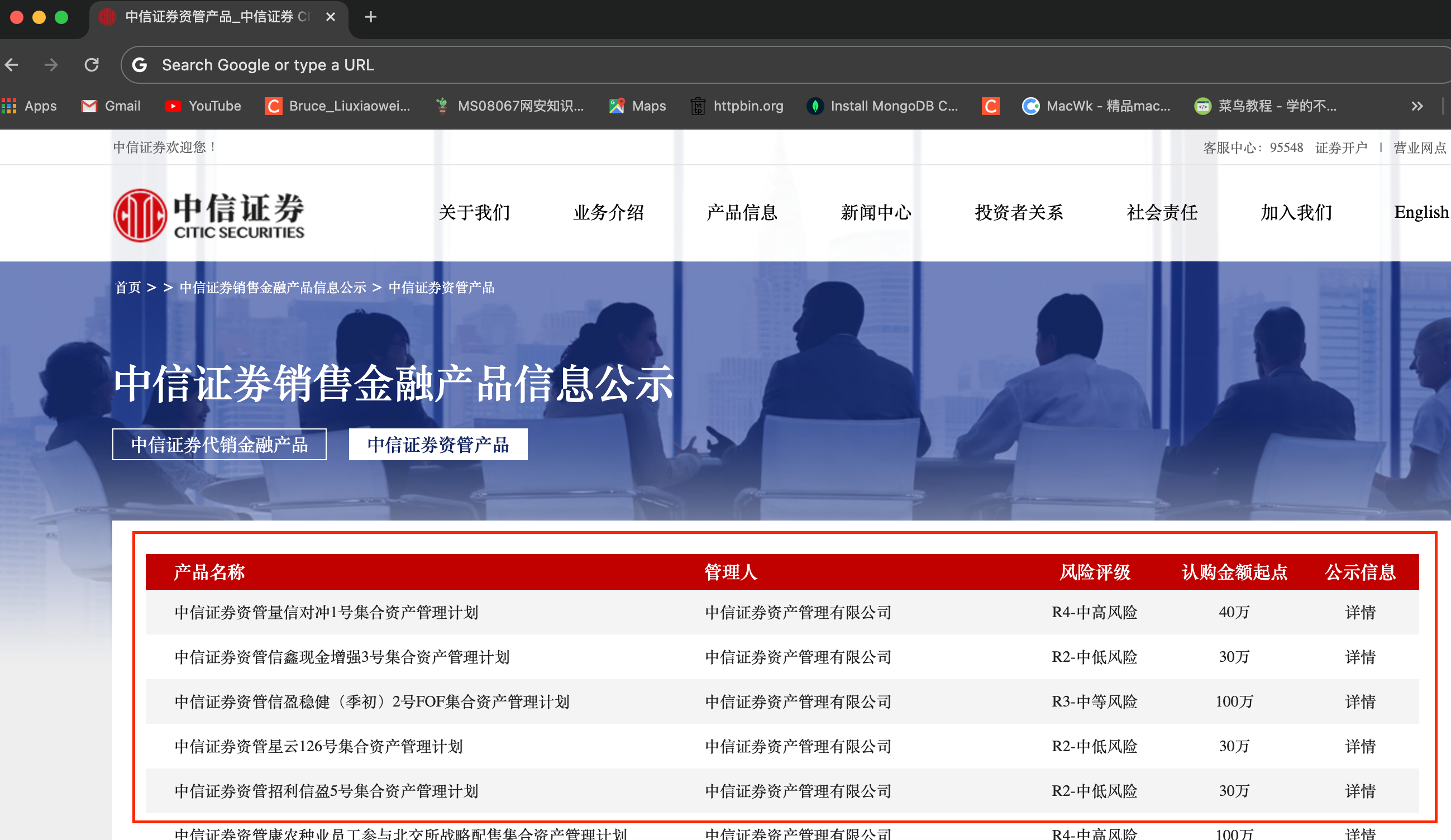Click the 产品名称 column header
The height and width of the screenshot is (840, 1451).
209,572
